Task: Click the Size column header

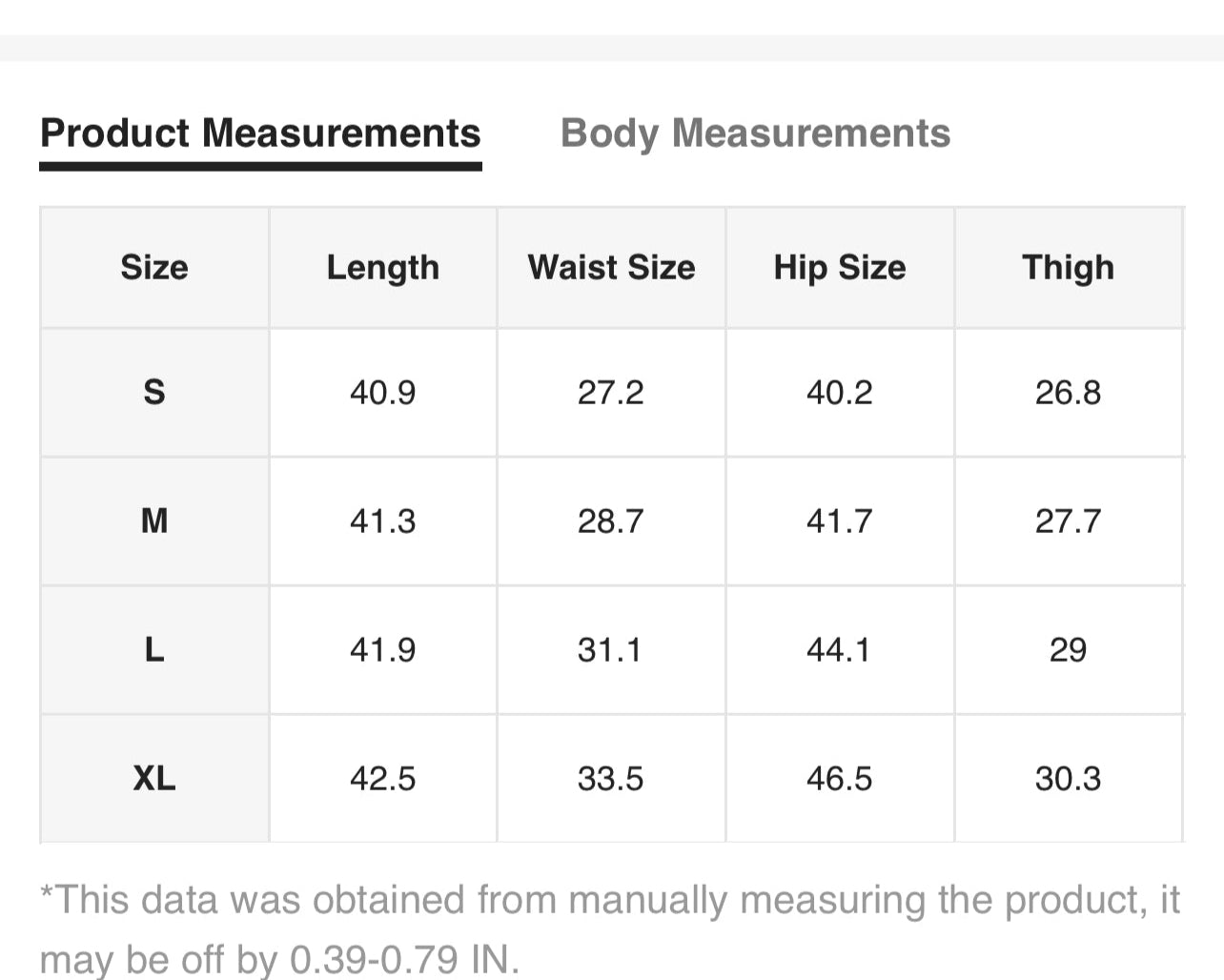Action: tap(154, 268)
